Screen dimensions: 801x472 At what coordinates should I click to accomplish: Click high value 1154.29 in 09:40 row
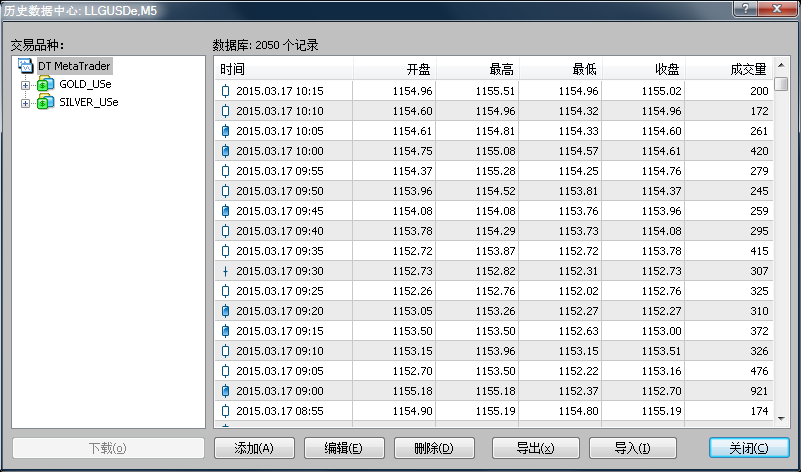coord(496,231)
